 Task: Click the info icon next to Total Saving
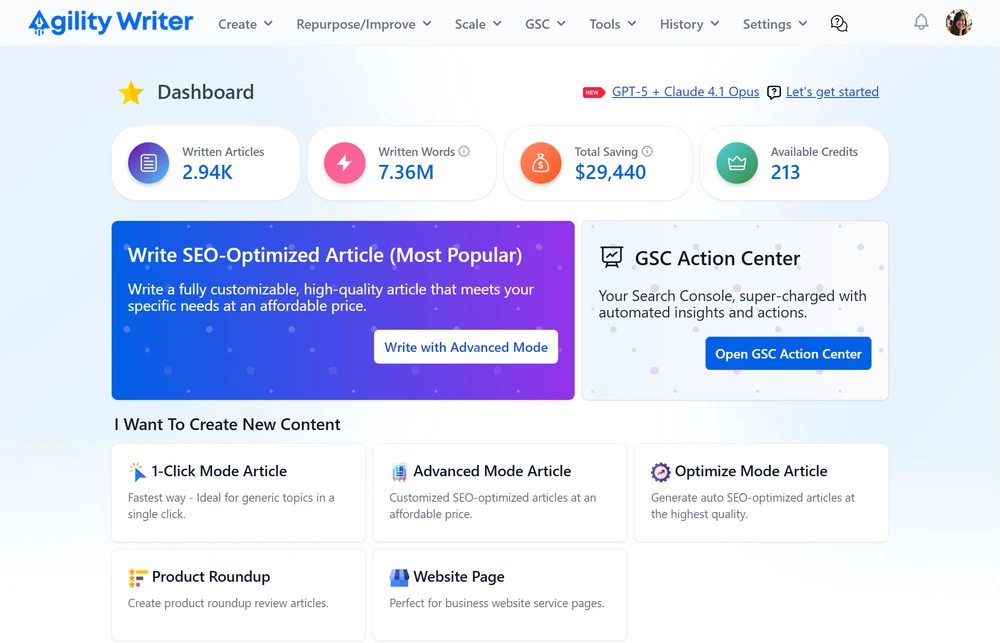tap(647, 151)
